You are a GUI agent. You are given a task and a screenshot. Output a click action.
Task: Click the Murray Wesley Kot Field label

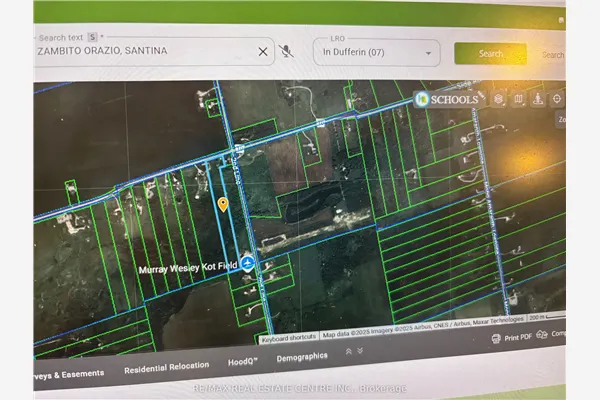pos(188,268)
